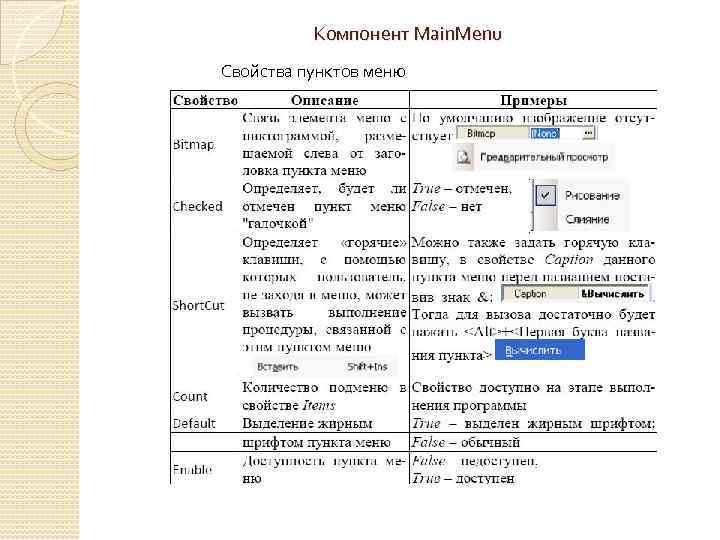The width and height of the screenshot is (720, 540).
Task: Click the Свойство column header
Action: pyautogui.click(x=205, y=100)
